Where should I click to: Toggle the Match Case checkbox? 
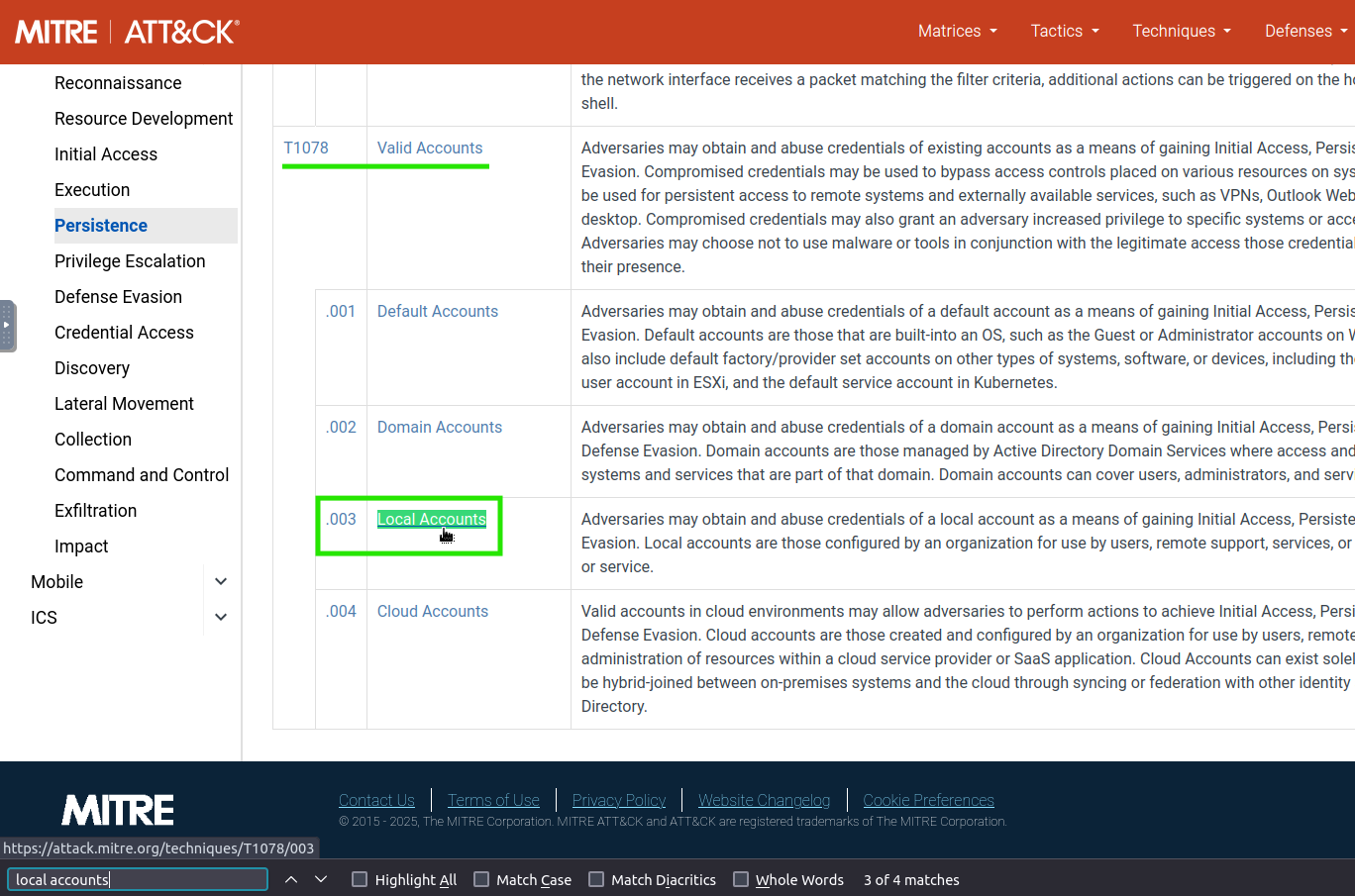[481, 879]
